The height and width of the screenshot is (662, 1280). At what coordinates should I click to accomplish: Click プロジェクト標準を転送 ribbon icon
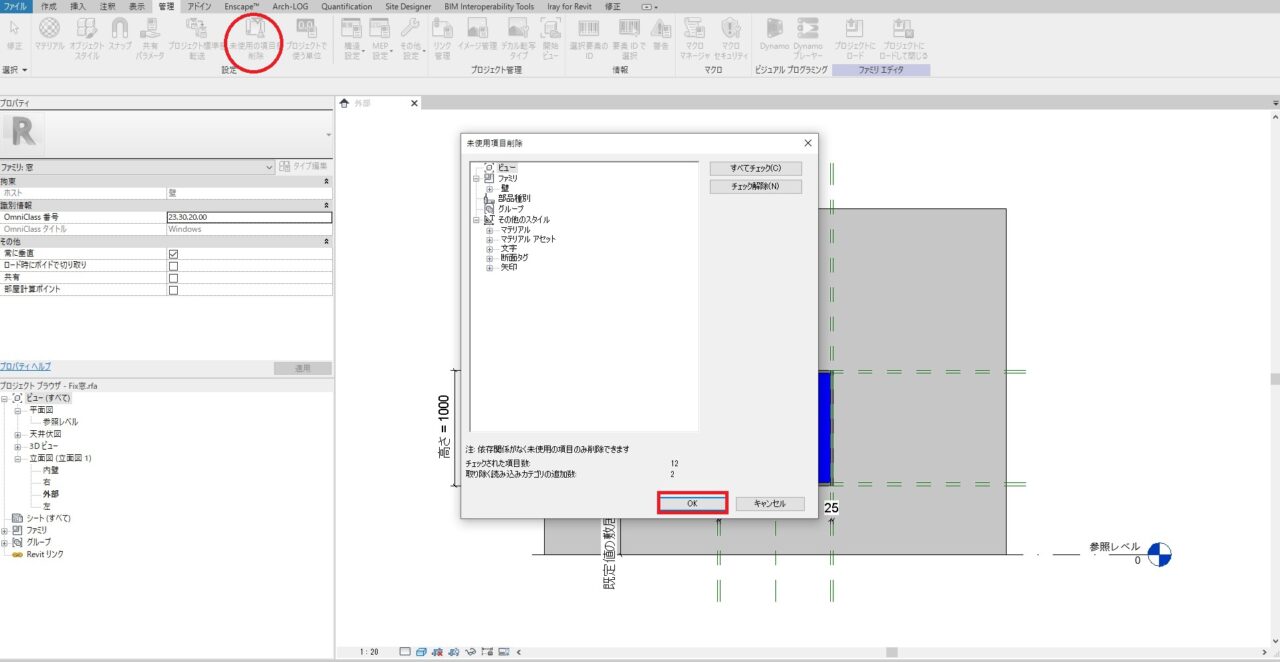pos(196,28)
